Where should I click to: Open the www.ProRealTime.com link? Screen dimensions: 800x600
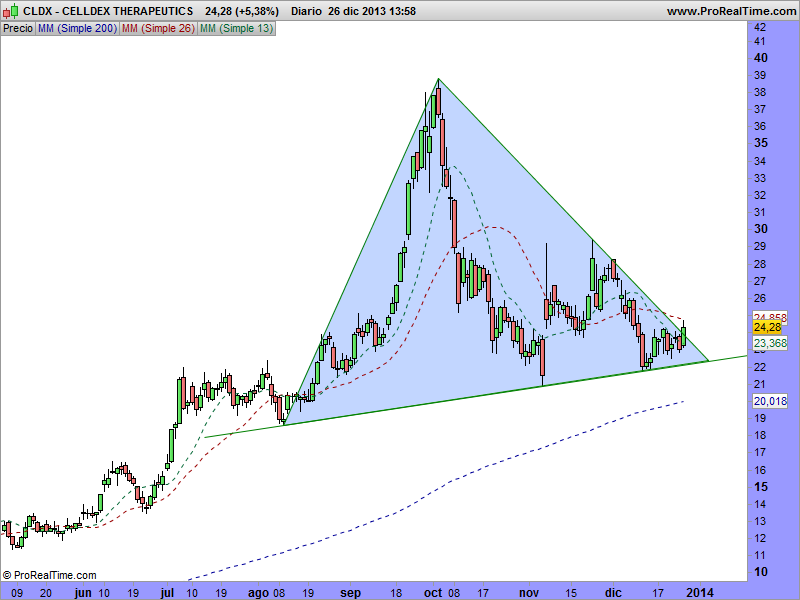tap(731, 11)
